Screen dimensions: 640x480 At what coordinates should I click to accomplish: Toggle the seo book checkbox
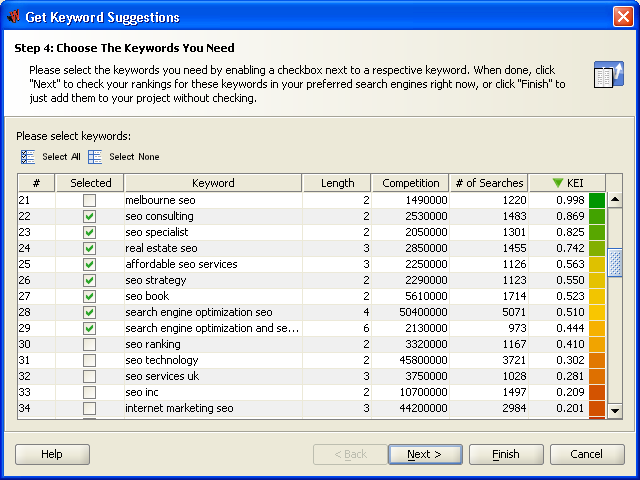click(89, 296)
